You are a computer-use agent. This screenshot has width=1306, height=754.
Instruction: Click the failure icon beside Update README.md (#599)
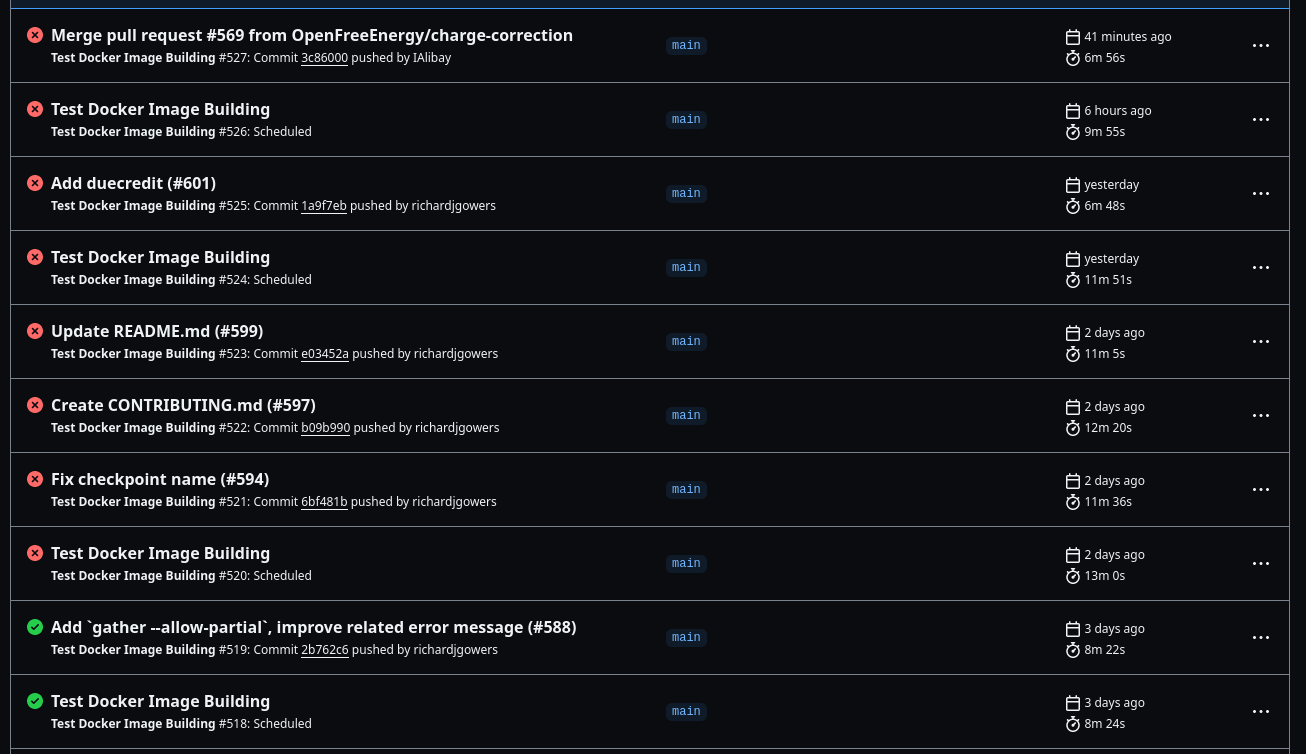point(35,331)
